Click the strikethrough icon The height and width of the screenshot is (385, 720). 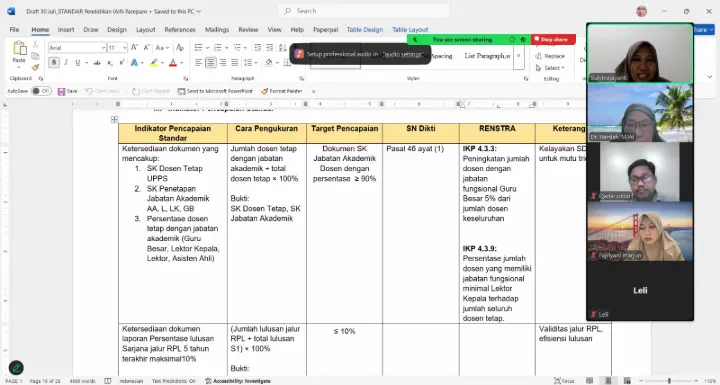pyautogui.click(x=97, y=62)
